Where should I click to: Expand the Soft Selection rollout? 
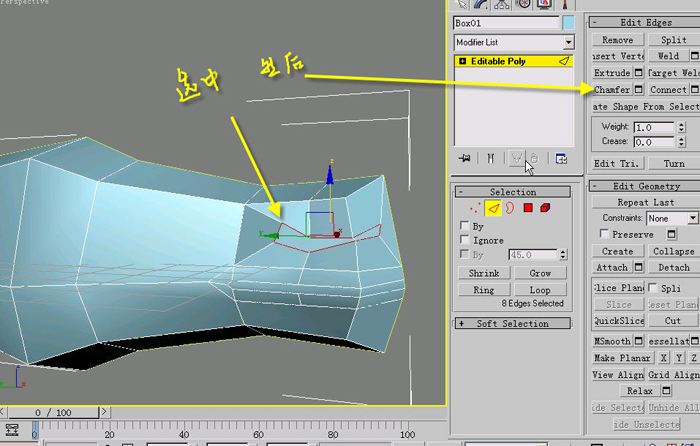512,323
